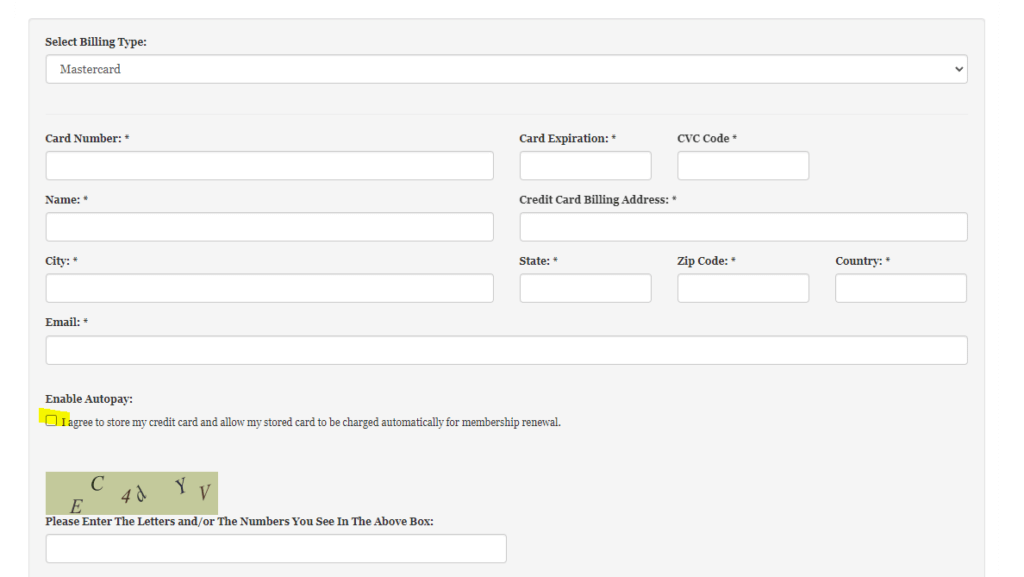Image resolution: width=1024 pixels, height=577 pixels.
Task: Select the State input box
Action: click(585, 288)
